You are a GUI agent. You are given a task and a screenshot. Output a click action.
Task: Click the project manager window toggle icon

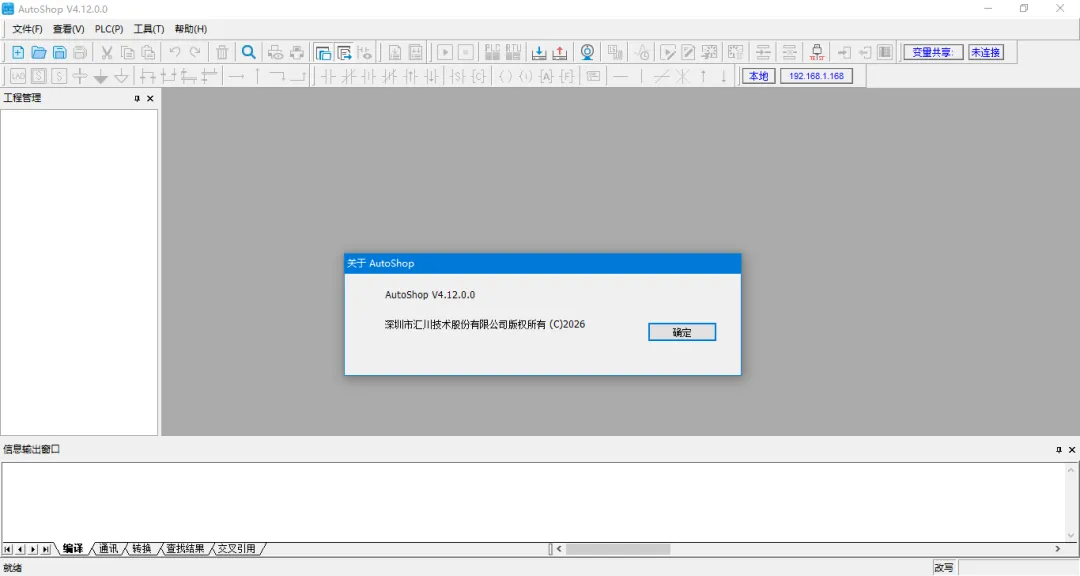323,52
